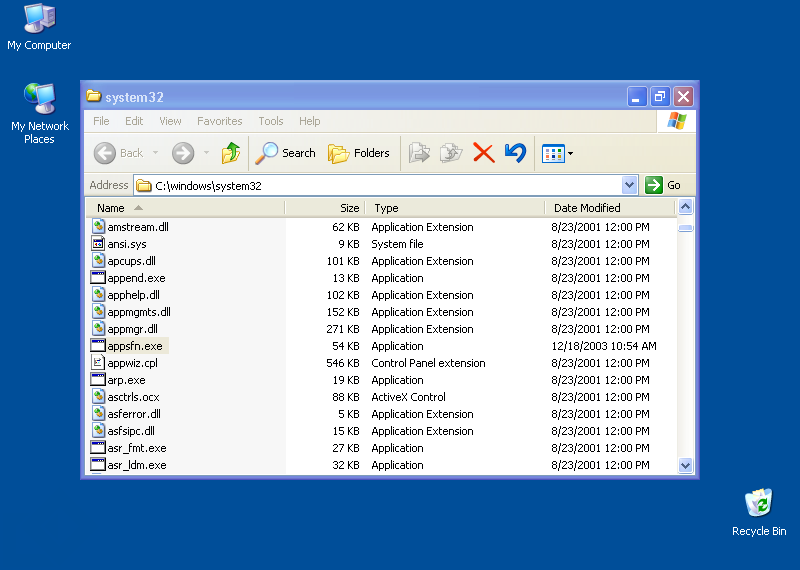Click the scrollbar down arrow
This screenshot has height=570, width=800.
(x=685, y=465)
